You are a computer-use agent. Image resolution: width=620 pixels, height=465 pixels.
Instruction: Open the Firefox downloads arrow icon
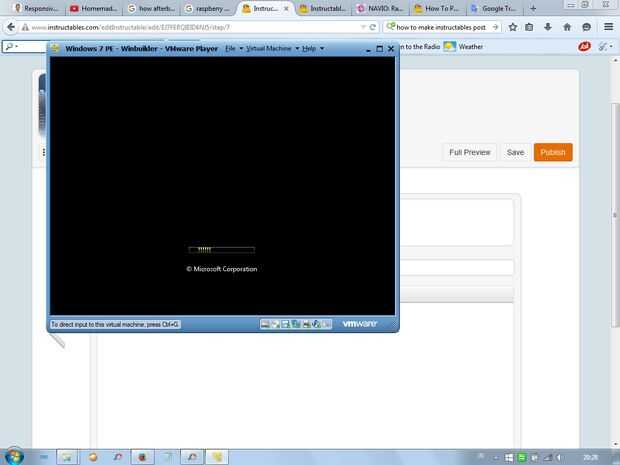548,27
